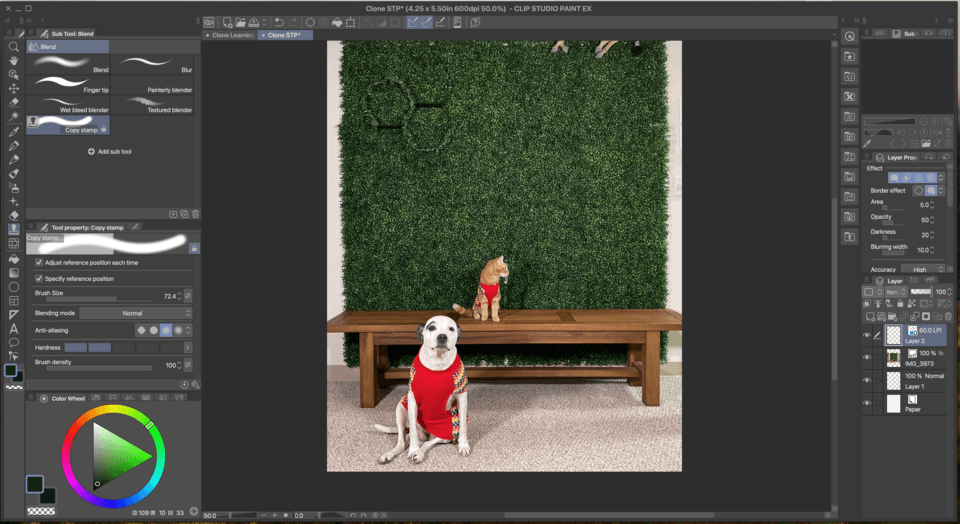The height and width of the screenshot is (524, 960).
Task: Select the Fill bucket tool
Action: point(14,257)
